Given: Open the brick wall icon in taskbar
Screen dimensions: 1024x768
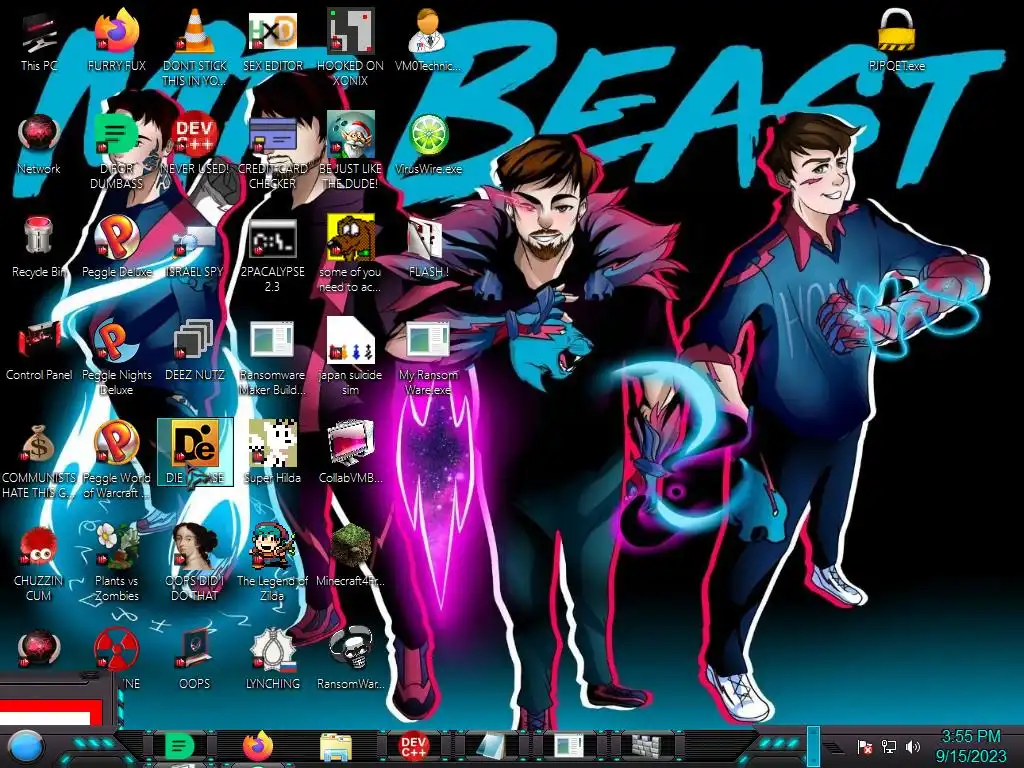Looking at the screenshot, I should 647,746.
